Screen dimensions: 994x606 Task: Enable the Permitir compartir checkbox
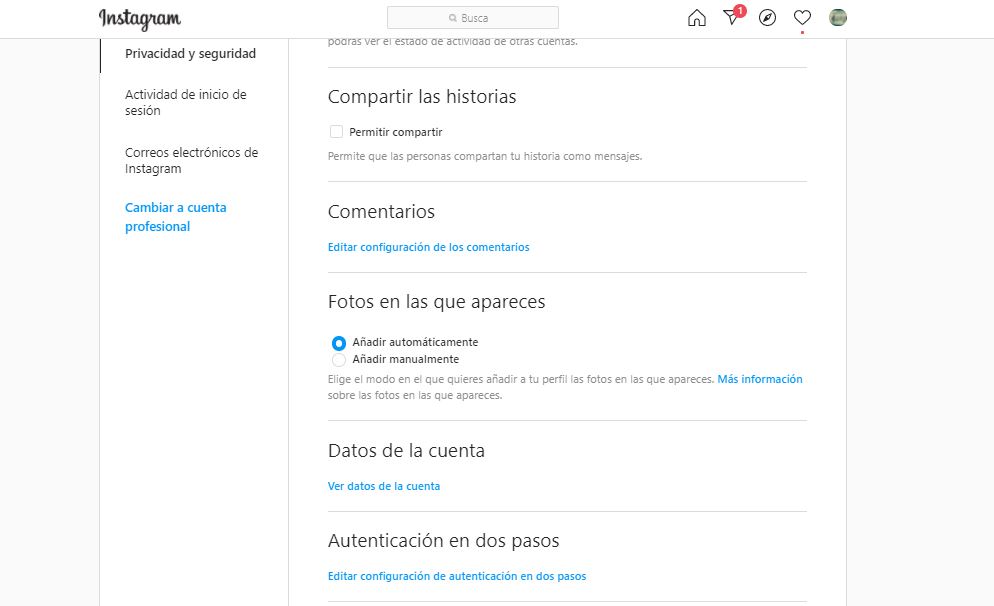(x=337, y=131)
